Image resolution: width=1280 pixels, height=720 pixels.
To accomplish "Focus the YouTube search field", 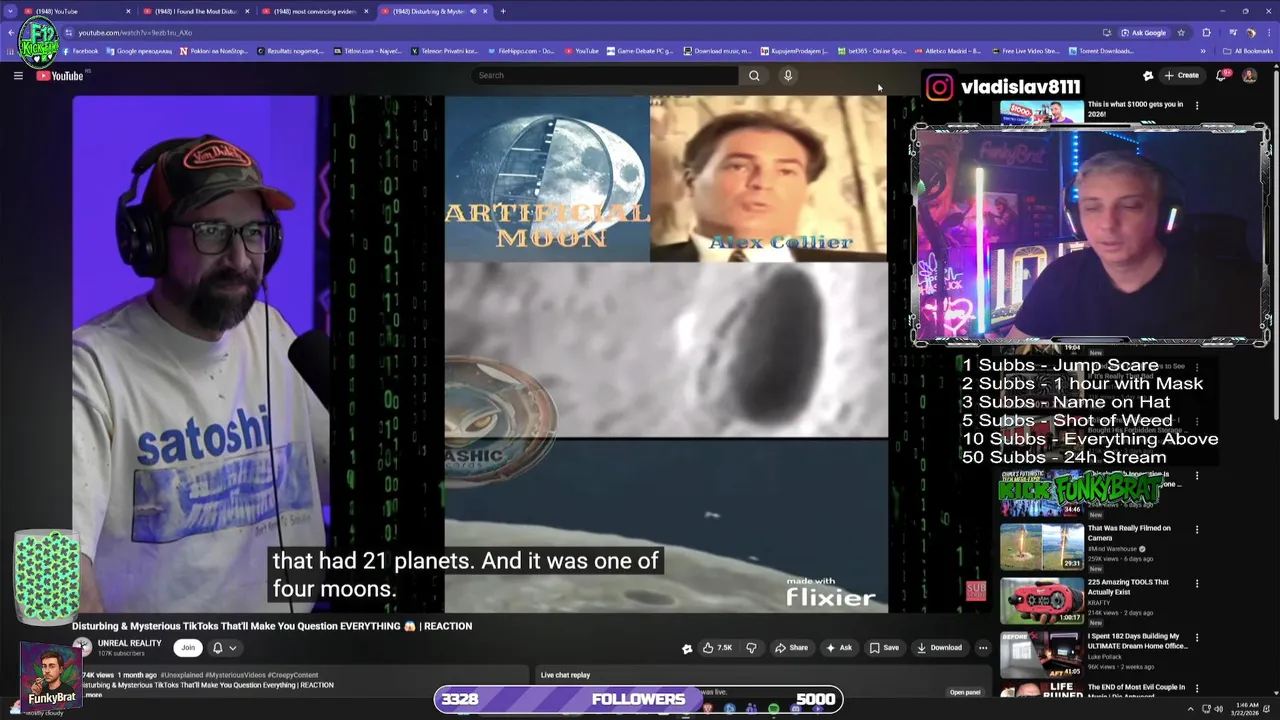I will tap(605, 75).
